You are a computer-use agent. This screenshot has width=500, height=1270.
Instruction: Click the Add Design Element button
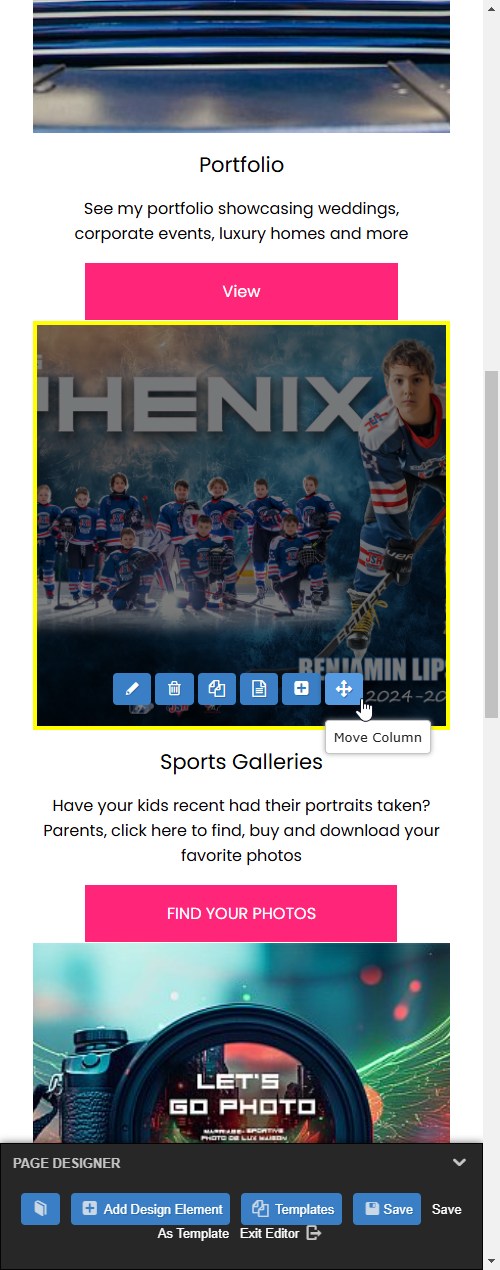click(150, 1209)
